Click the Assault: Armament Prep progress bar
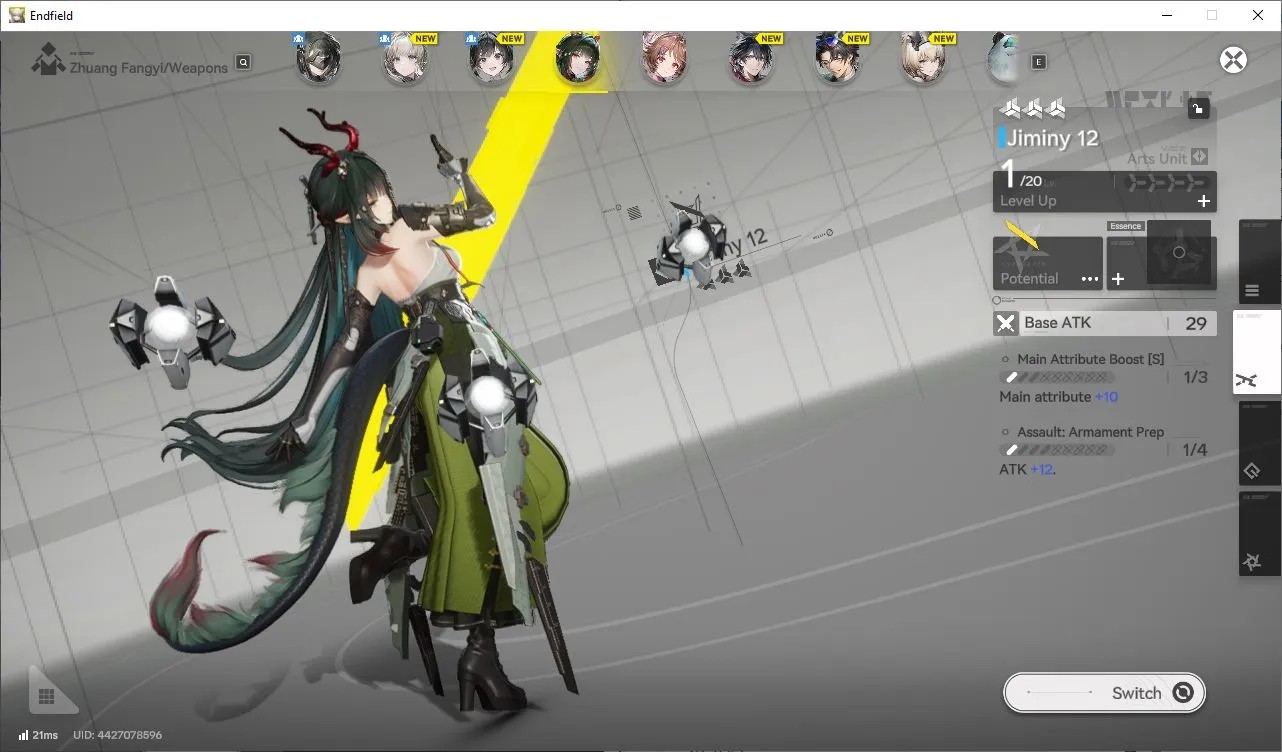 (x=1056, y=450)
